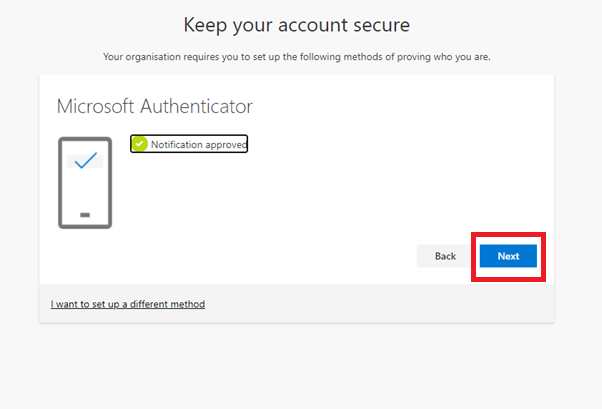The image size is (602, 409).
Task: Select the 'Notification approved' status text
Action: pyautogui.click(x=198, y=144)
